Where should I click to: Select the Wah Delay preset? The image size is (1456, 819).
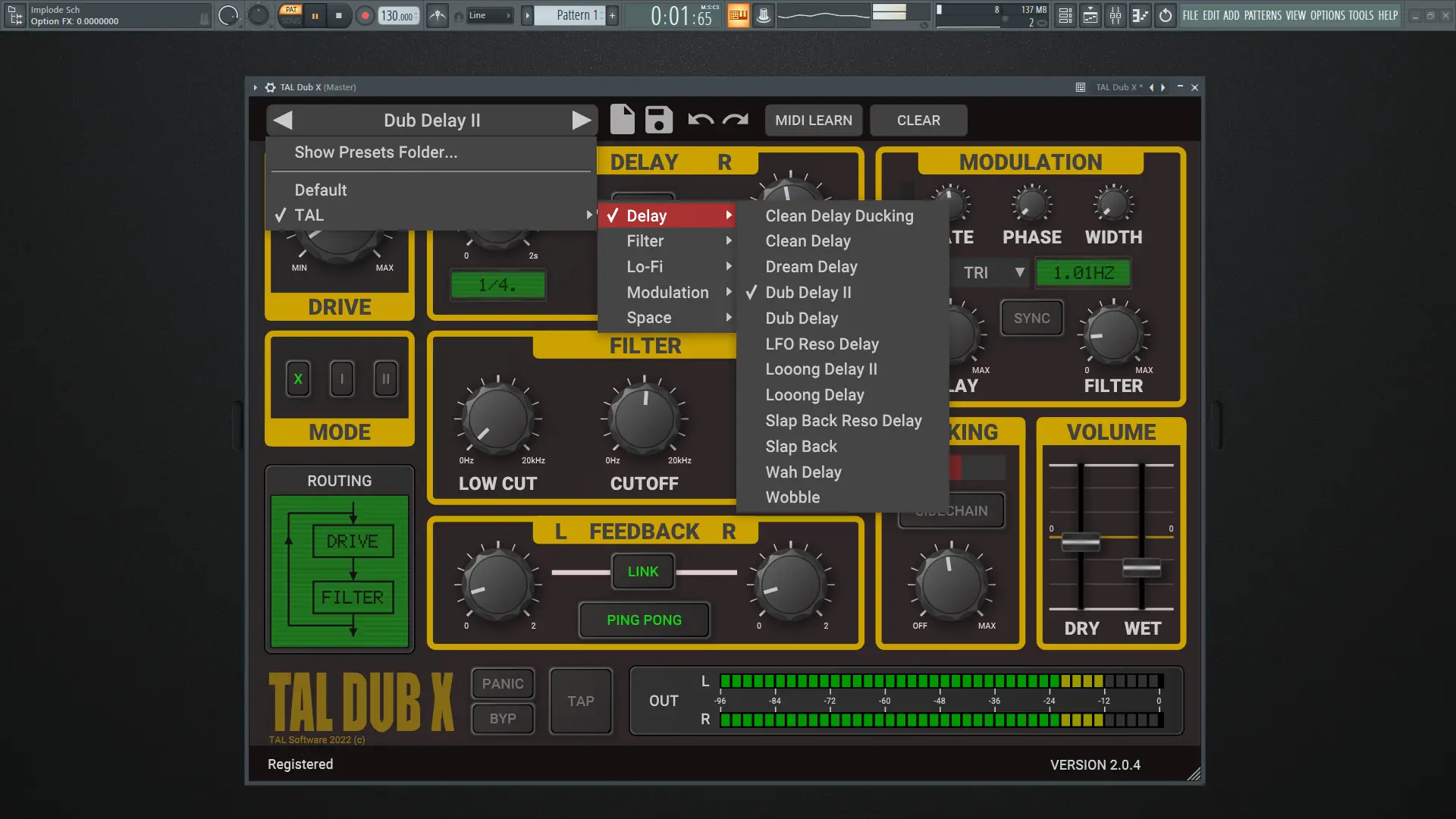[803, 472]
